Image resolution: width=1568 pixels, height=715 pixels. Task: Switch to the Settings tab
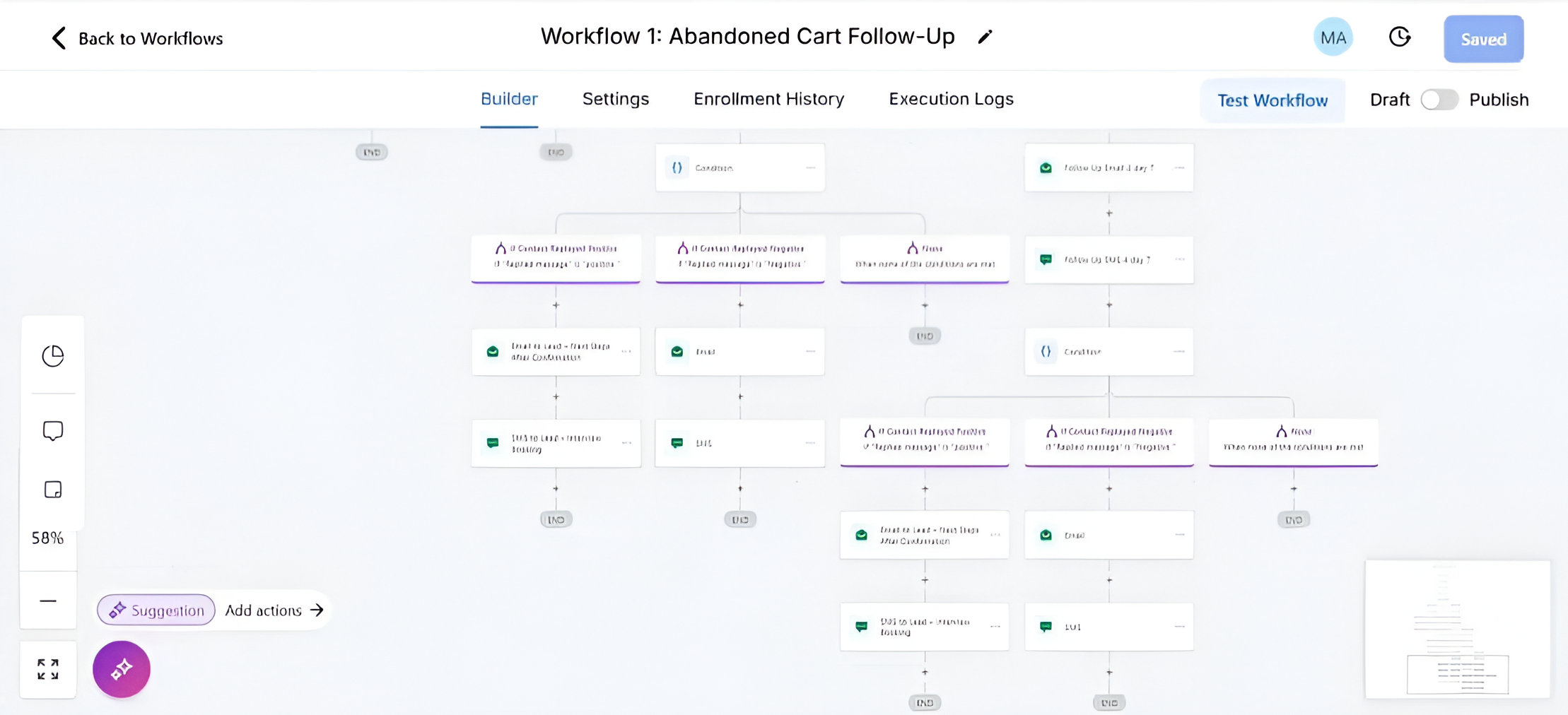coord(615,99)
